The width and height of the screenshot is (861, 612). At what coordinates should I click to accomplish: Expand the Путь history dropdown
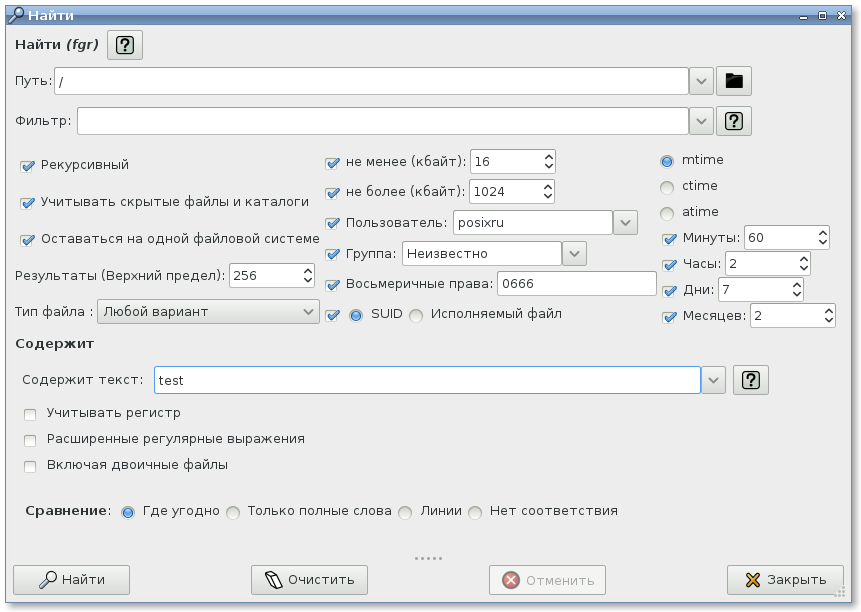(701, 81)
